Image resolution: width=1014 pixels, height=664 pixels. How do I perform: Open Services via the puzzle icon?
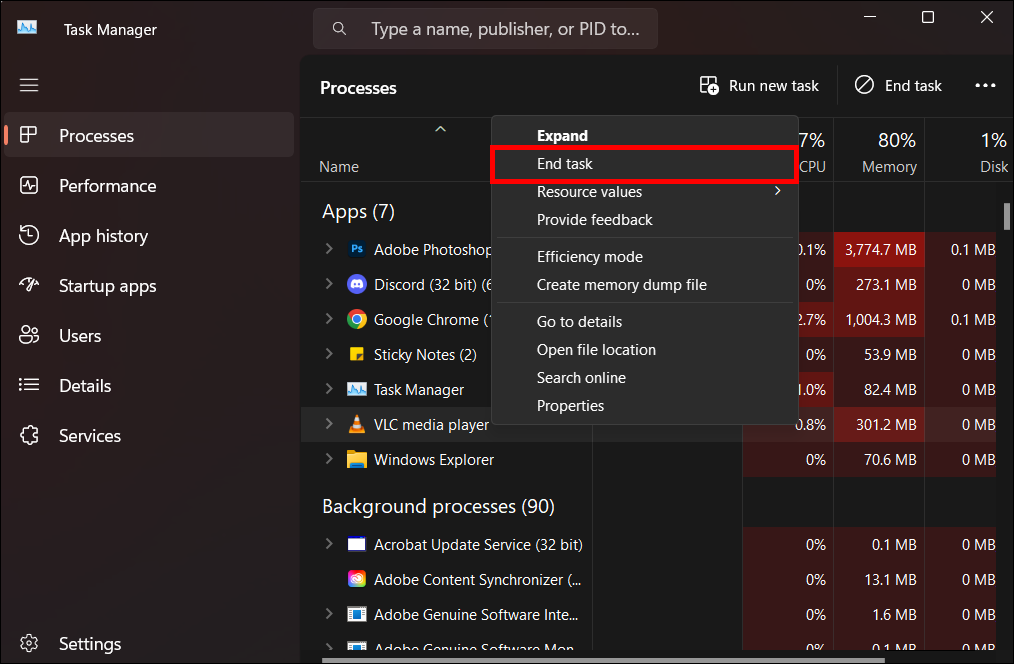(29, 436)
